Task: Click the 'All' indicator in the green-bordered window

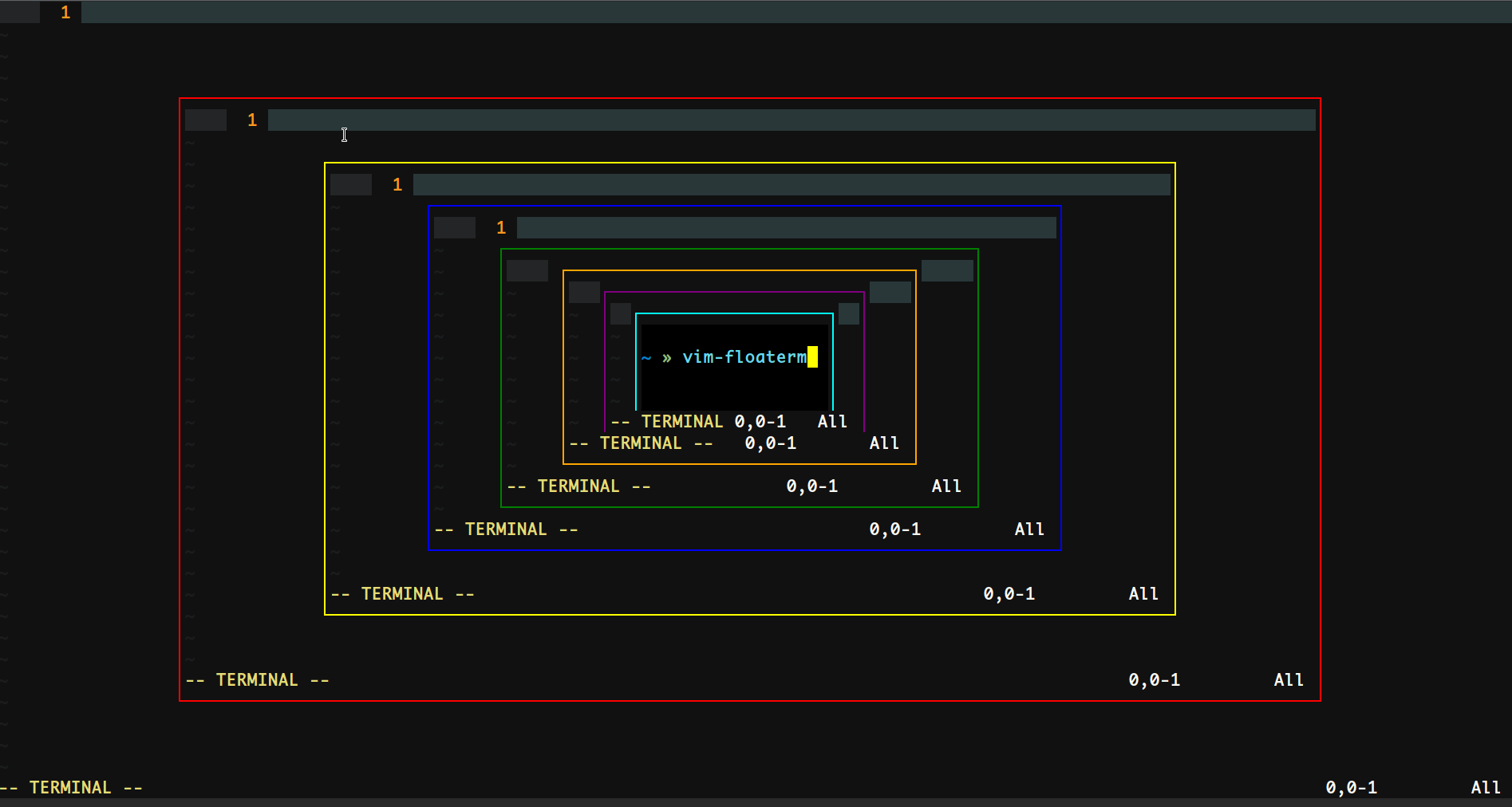Action: (x=946, y=486)
